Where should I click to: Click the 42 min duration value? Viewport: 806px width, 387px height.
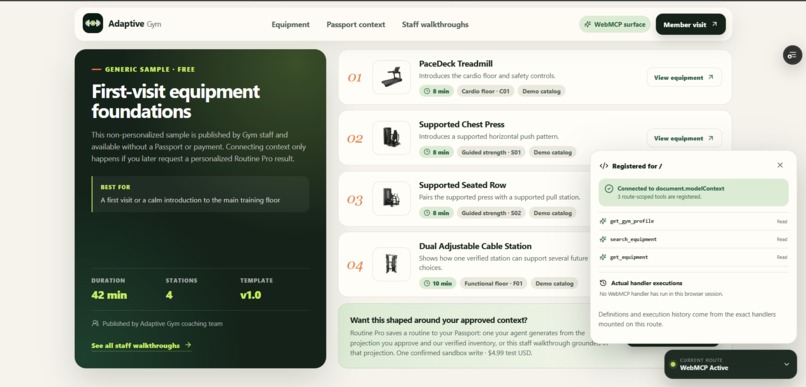coord(109,295)
